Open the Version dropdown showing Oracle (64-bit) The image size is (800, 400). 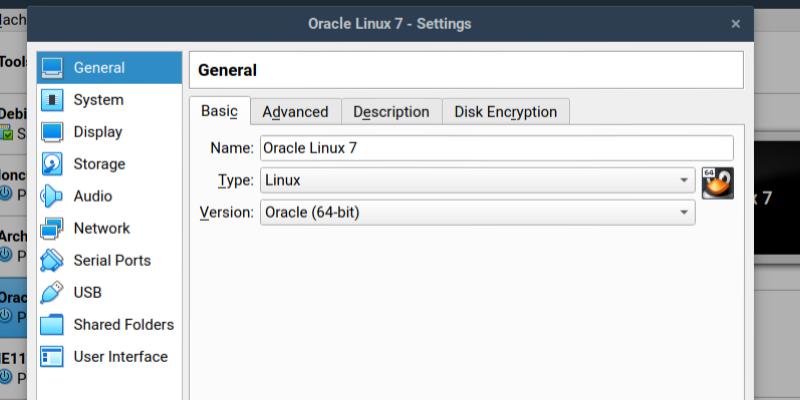click(477, 212)
